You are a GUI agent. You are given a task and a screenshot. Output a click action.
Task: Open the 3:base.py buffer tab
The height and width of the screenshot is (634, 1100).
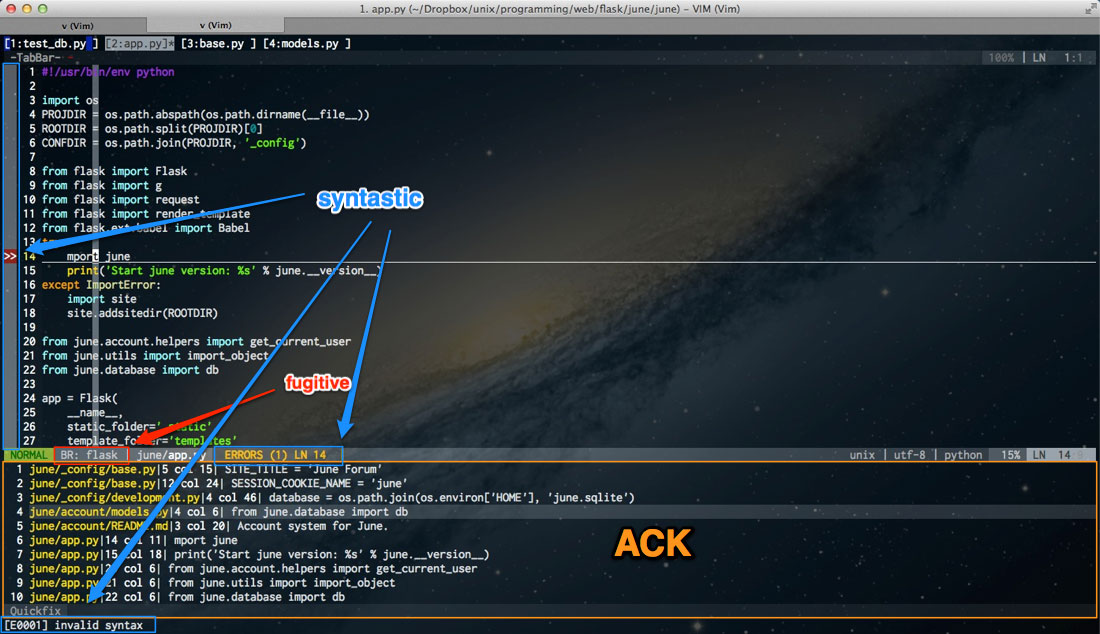[x=218, y=43]
